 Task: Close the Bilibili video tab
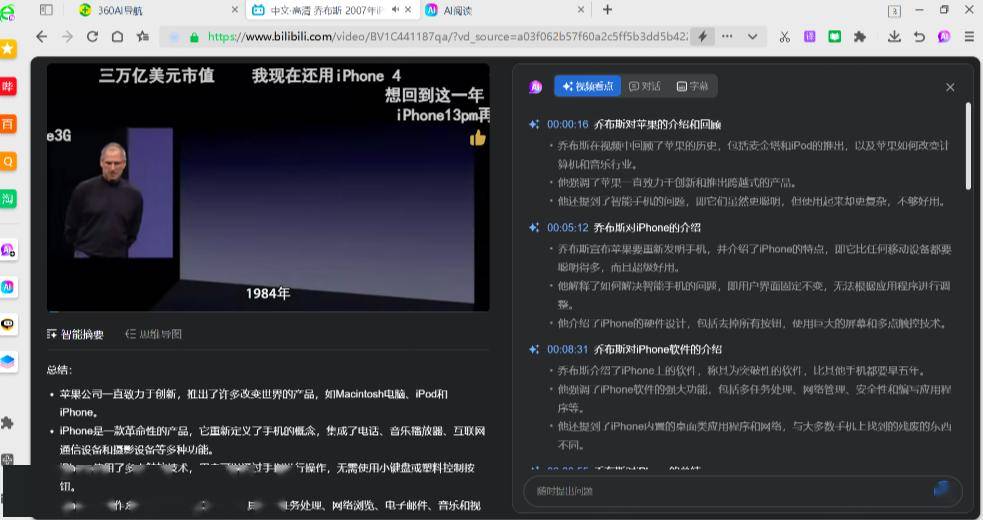408,9
